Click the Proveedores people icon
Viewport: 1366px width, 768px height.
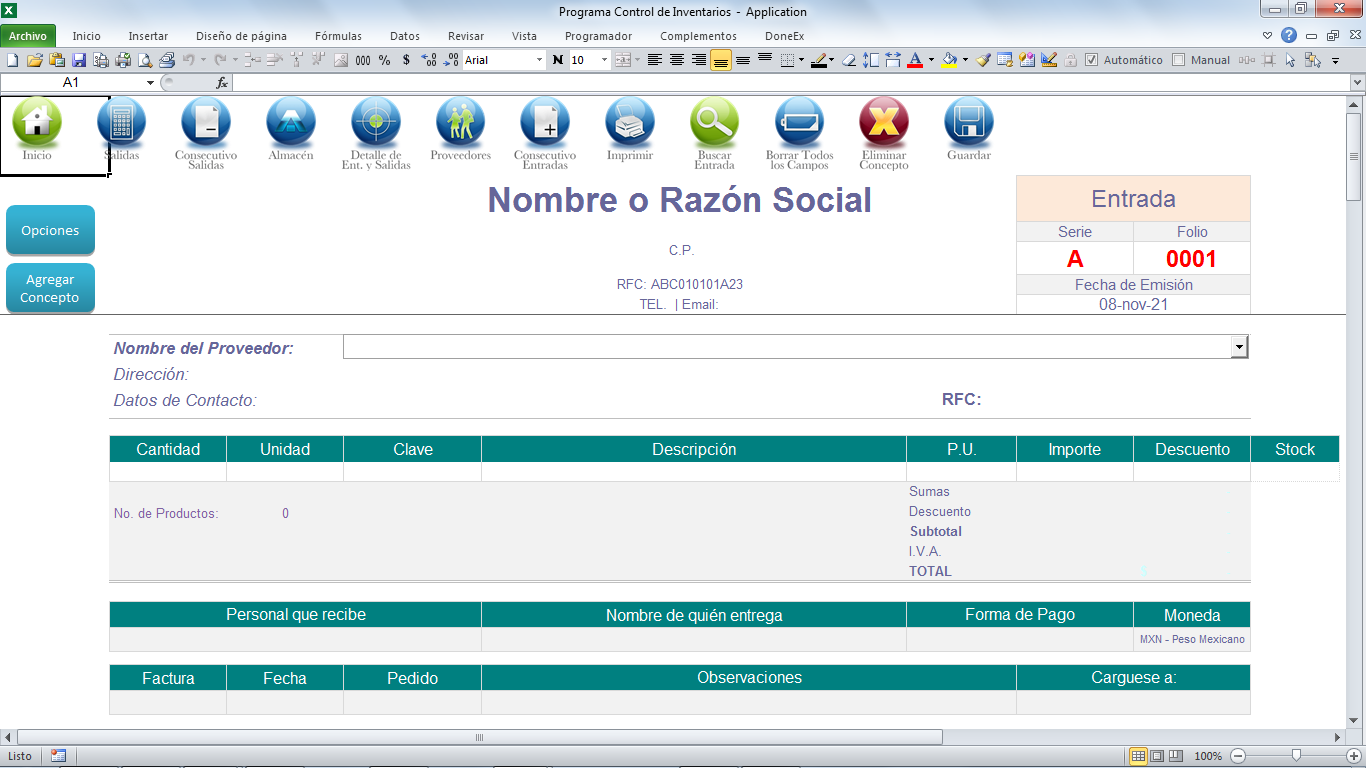tap(460, 122)
